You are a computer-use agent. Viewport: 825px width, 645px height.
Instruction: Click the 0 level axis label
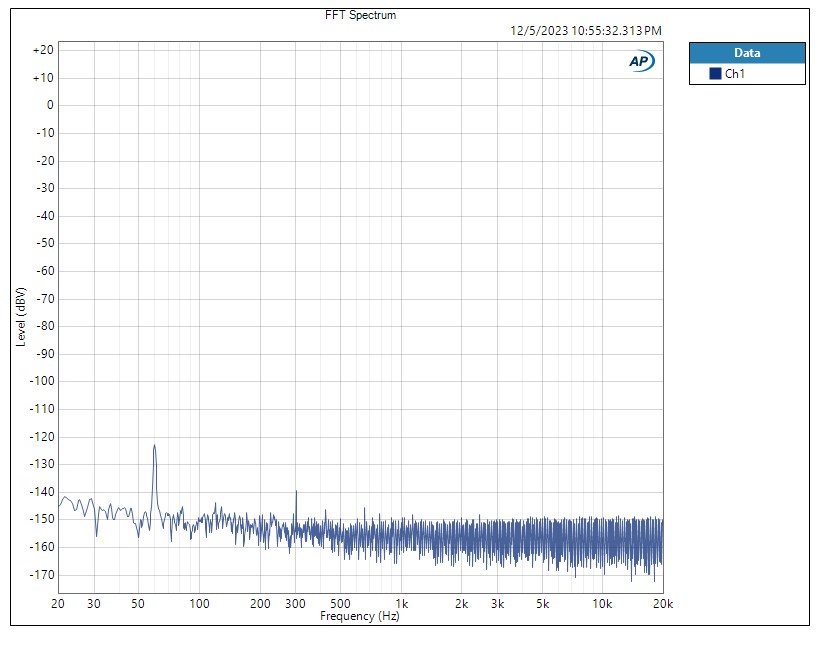tap(50, 105)
